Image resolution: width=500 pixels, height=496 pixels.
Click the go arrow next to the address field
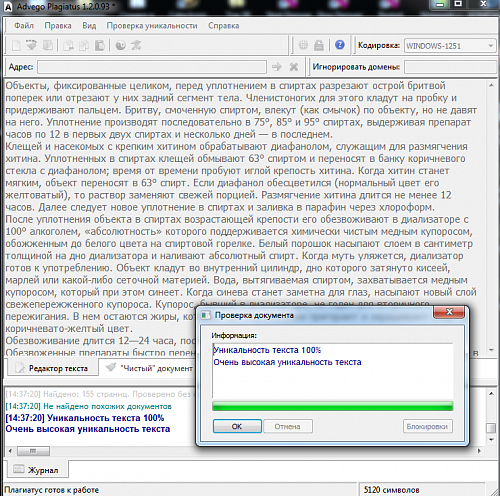(x=276, y=67)
